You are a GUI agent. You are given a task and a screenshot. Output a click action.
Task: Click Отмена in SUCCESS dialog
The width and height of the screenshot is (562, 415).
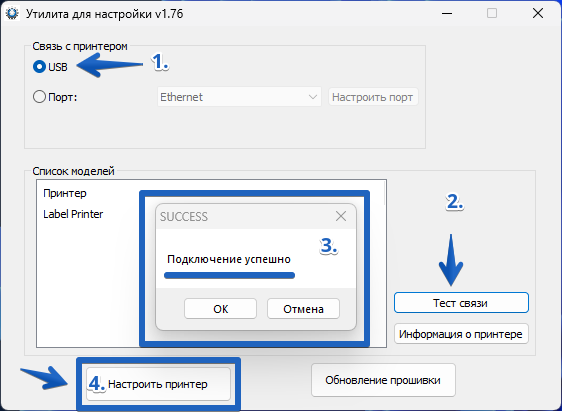click(303, 309)
